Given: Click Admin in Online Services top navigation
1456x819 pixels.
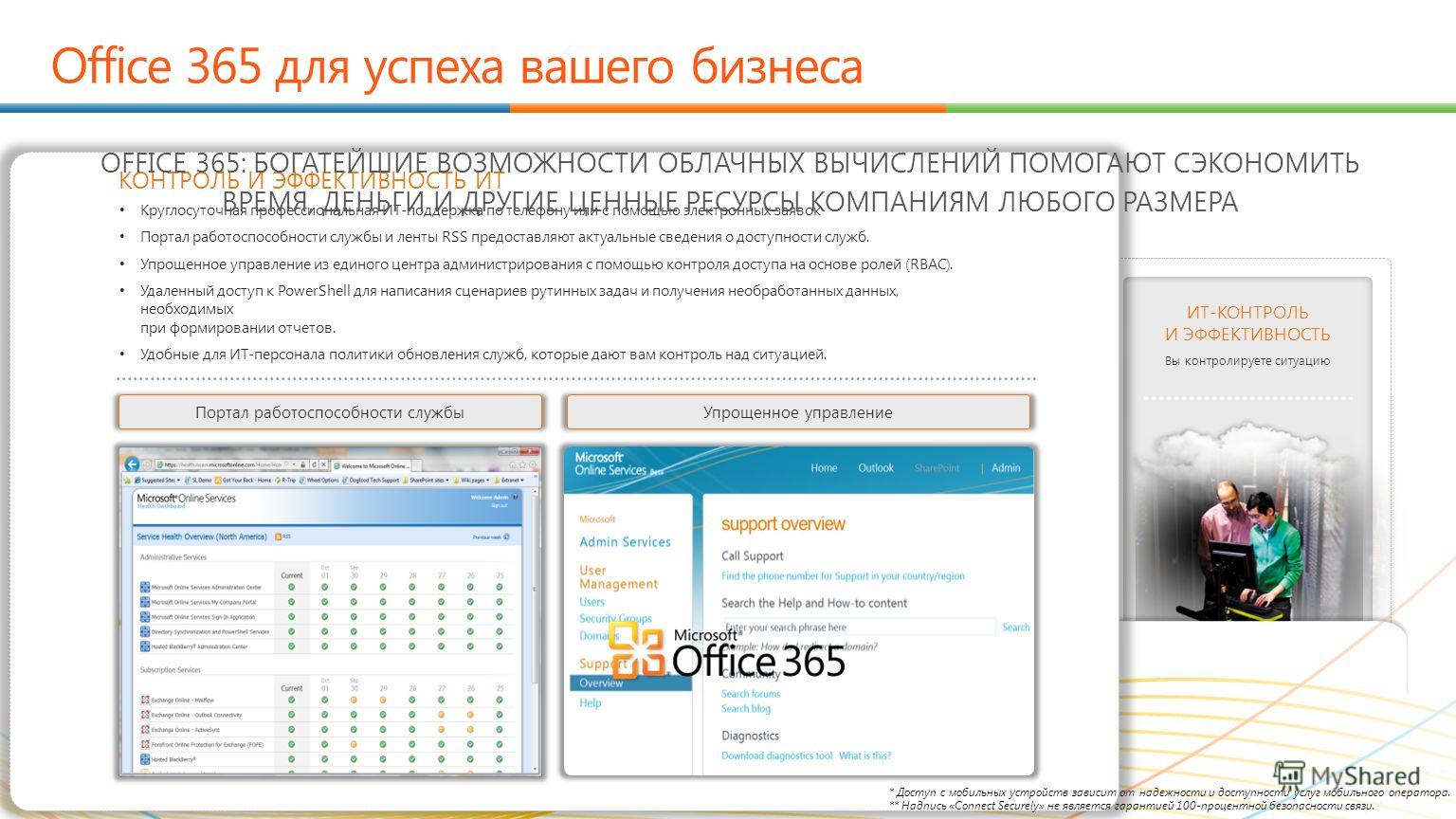Looking at the screenshot, I should 1006,467.
